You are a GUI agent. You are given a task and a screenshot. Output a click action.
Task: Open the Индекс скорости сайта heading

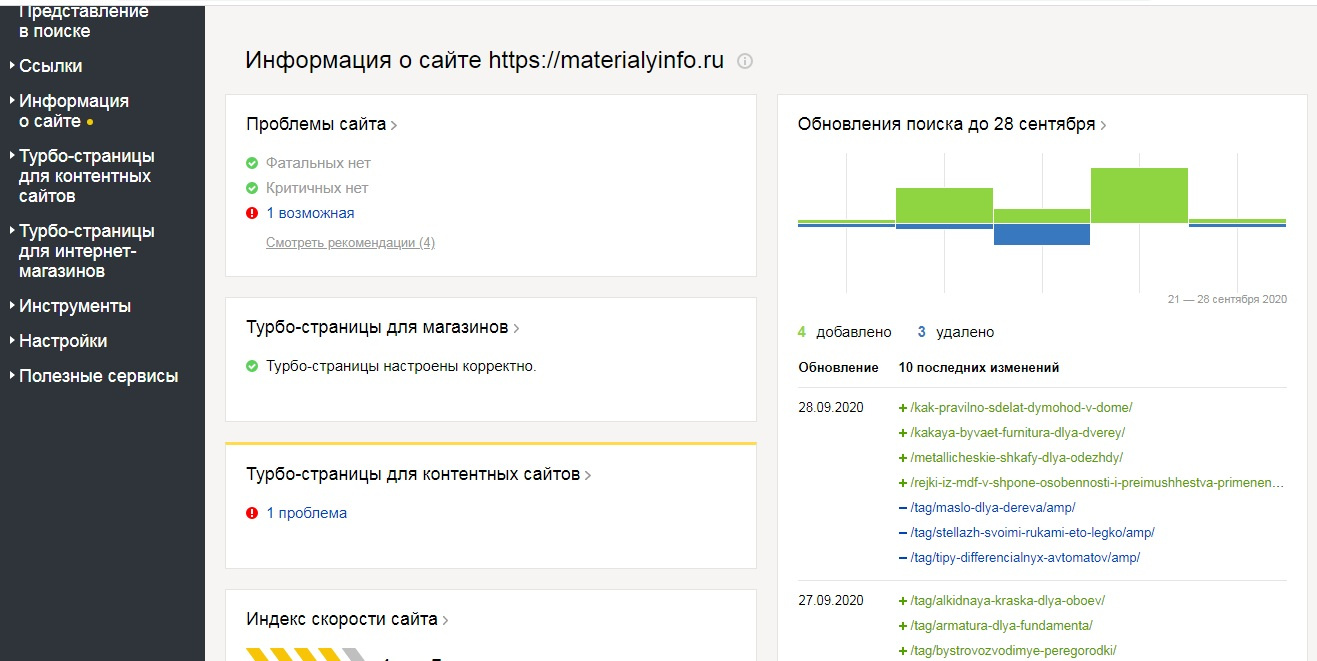(342, 619)
